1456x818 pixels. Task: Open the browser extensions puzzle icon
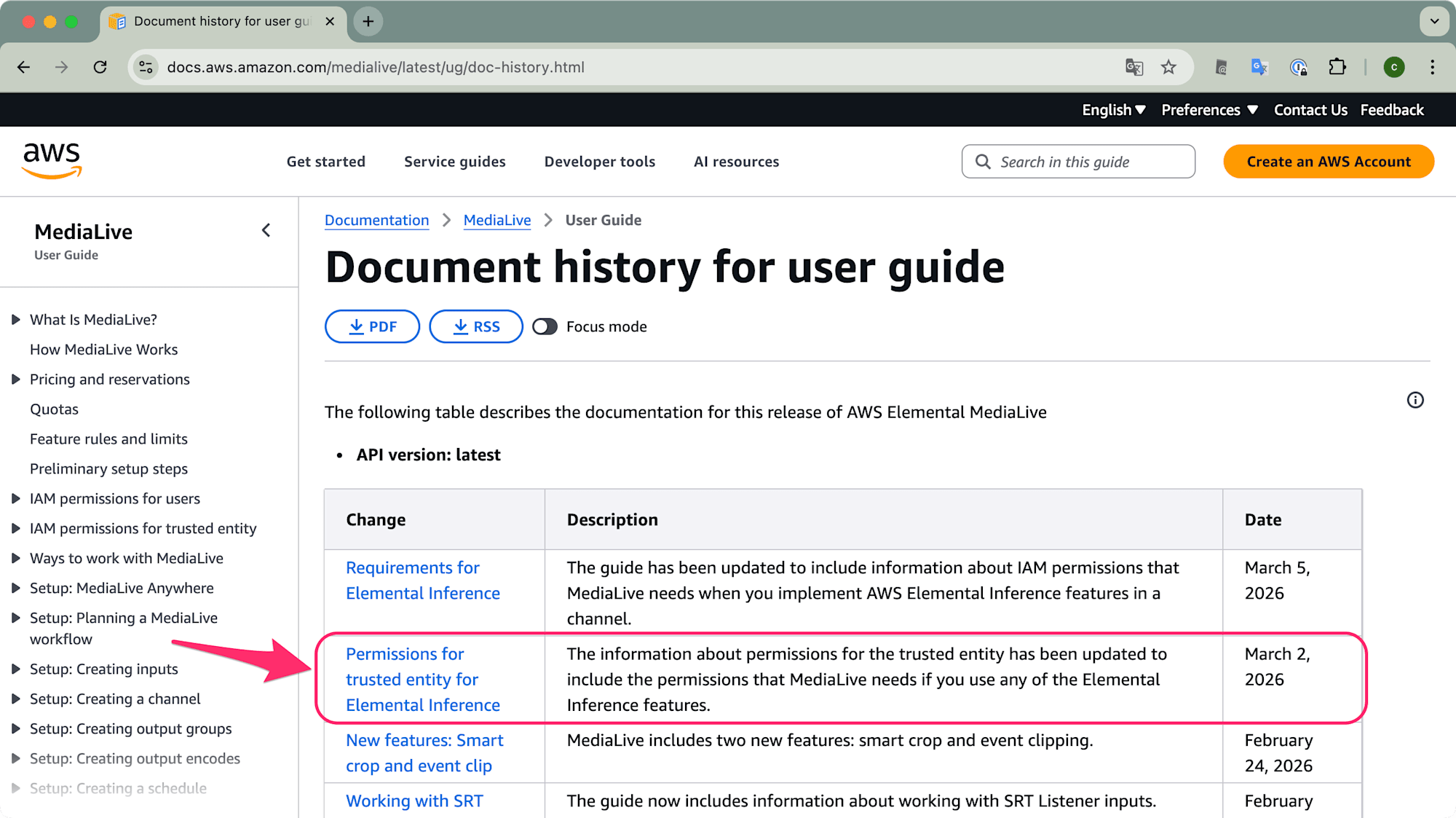coord(1337,67)
